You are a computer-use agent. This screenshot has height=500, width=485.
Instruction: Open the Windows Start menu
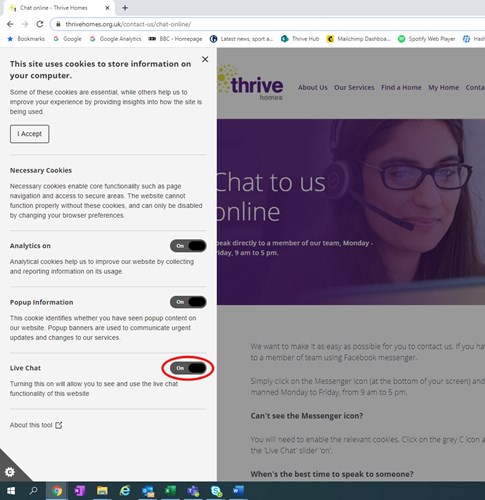coord(11,491)
